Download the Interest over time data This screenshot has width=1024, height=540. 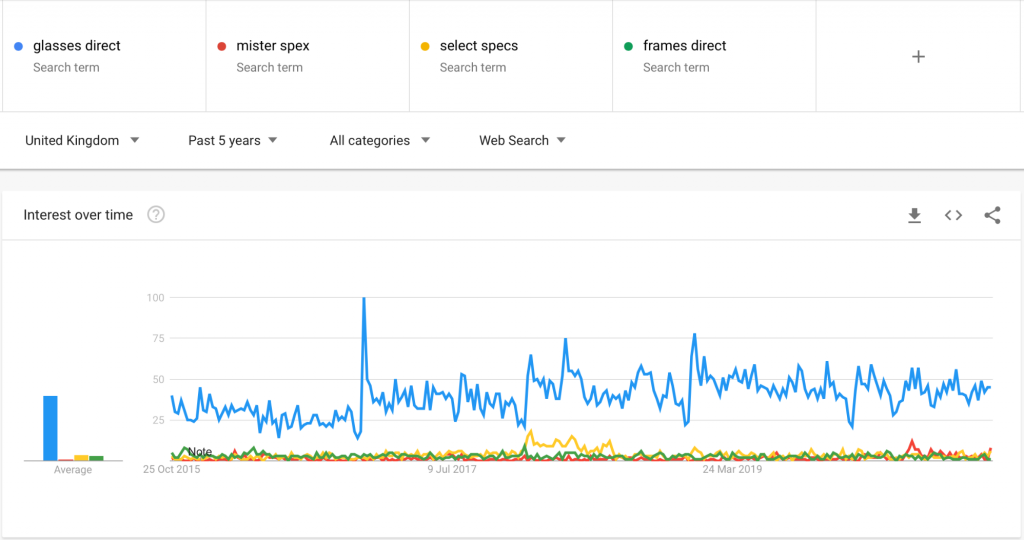pyautogui.click(x=914, y=215)
